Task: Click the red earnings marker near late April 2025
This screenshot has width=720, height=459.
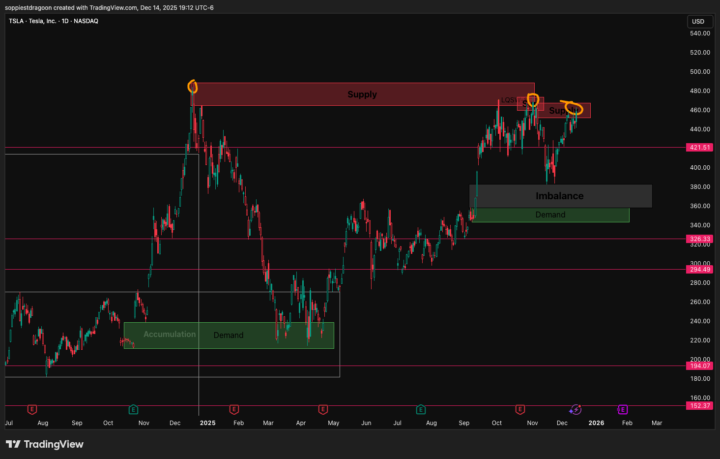Action: (x=323, y=409)
